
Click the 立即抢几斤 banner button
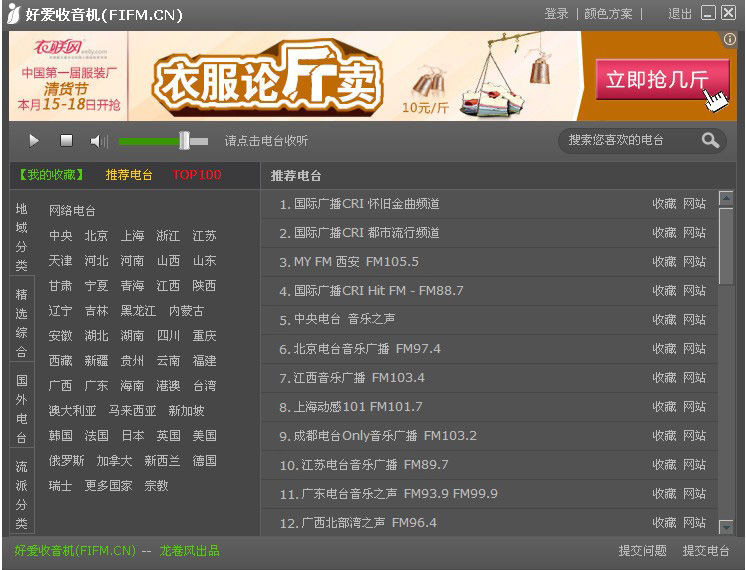[662, 79]
